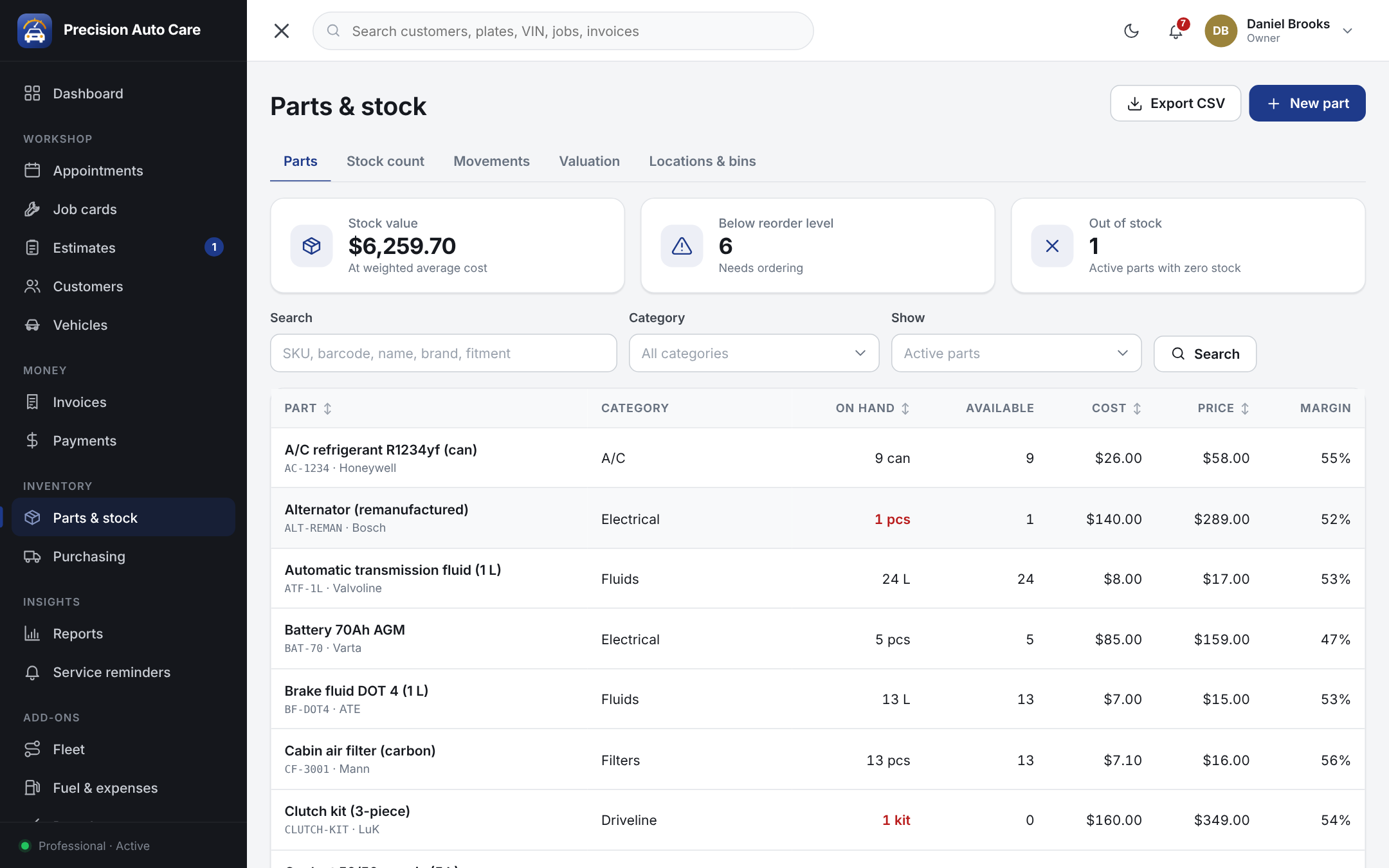Switch to the Stock count tab
Image resolution: width=1389 pixels, height=868 pixels.
385,161
